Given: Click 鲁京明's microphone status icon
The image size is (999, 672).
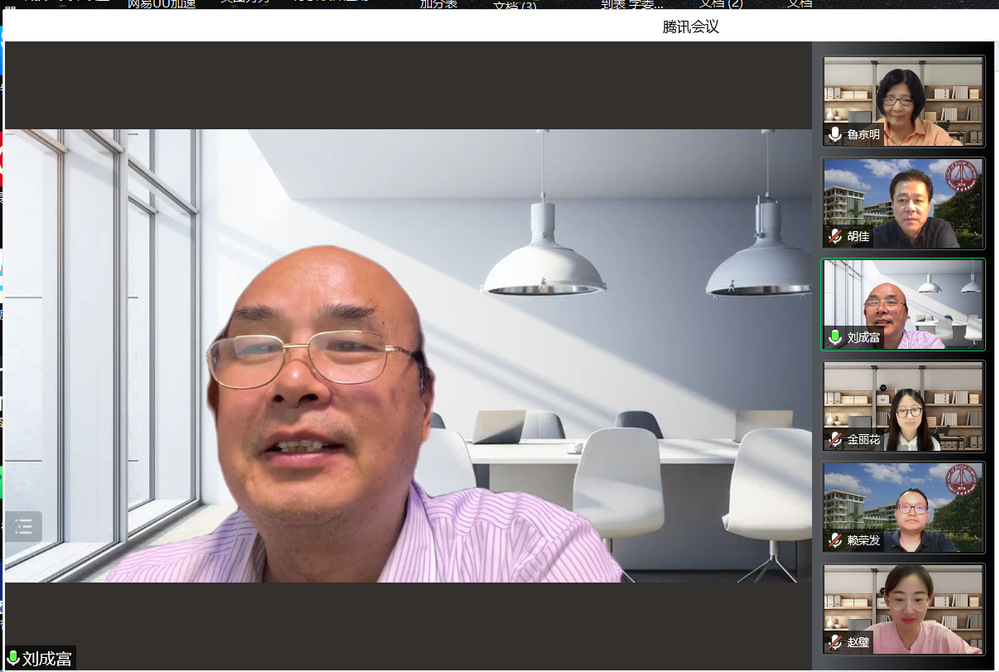Looking at the screenshot, I should (x=835, y=135).
